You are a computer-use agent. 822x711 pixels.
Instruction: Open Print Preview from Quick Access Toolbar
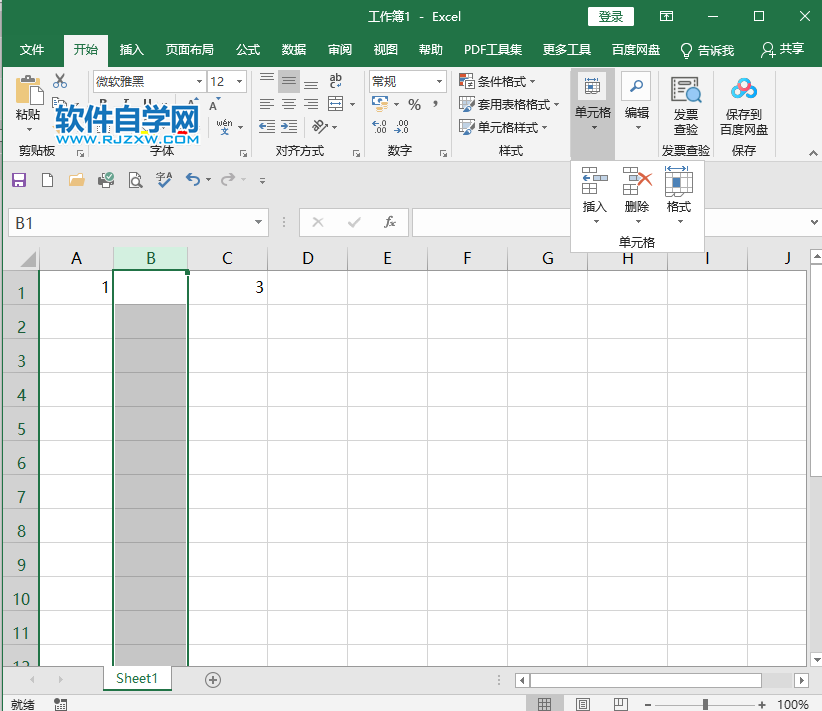134,180
